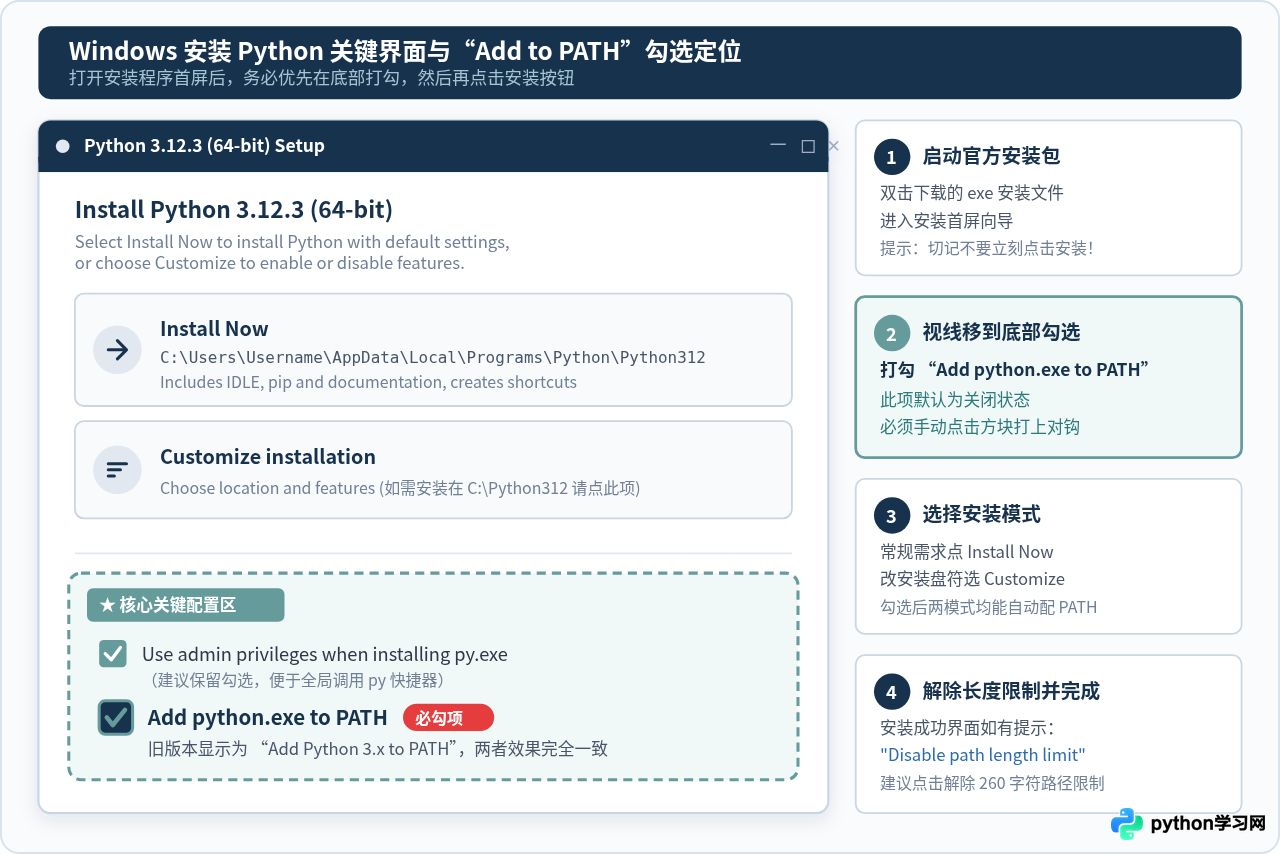The image size is (1280, 855).
Task: Click the python学习网 site name
Action: [x=1208, y=824]
